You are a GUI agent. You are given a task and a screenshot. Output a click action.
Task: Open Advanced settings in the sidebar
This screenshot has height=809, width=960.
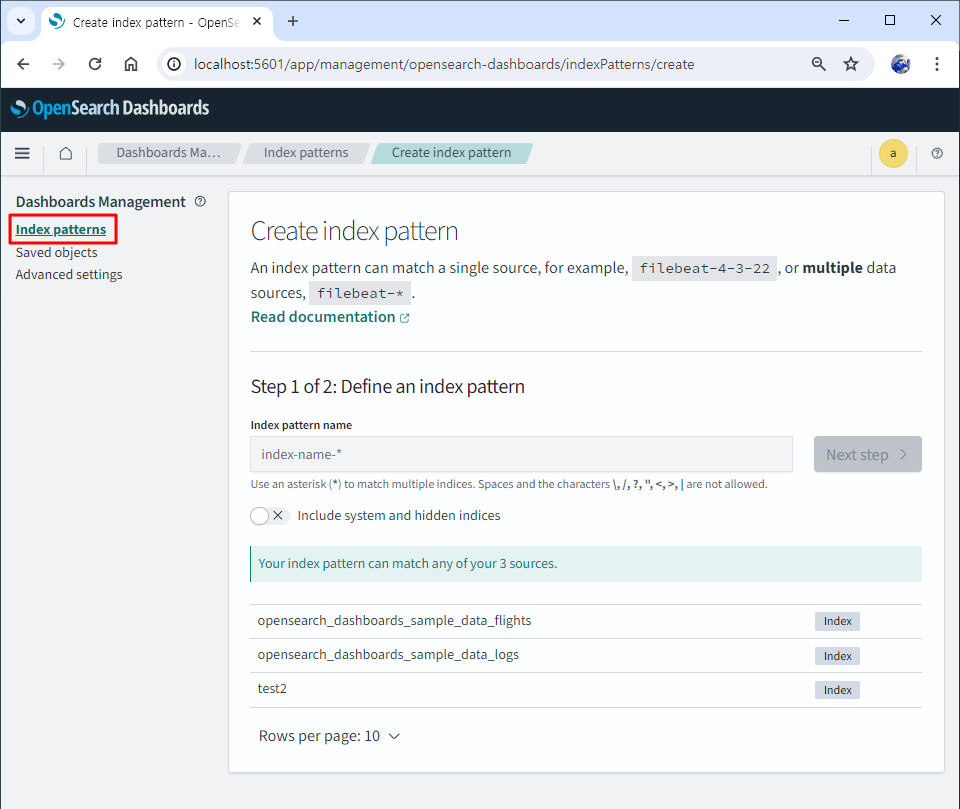pos(69,274)
